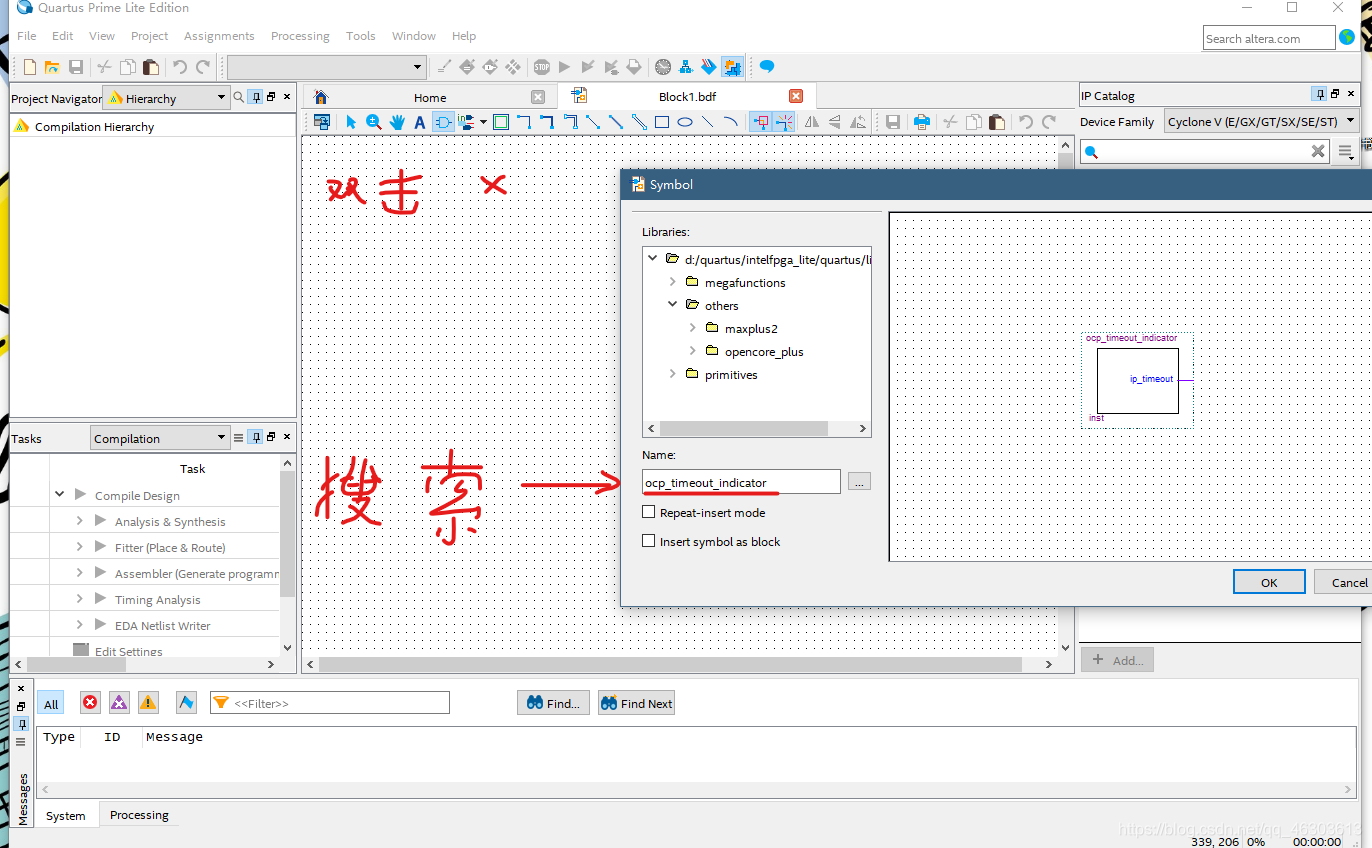Select the Arc drawing tool

(731, 122)
